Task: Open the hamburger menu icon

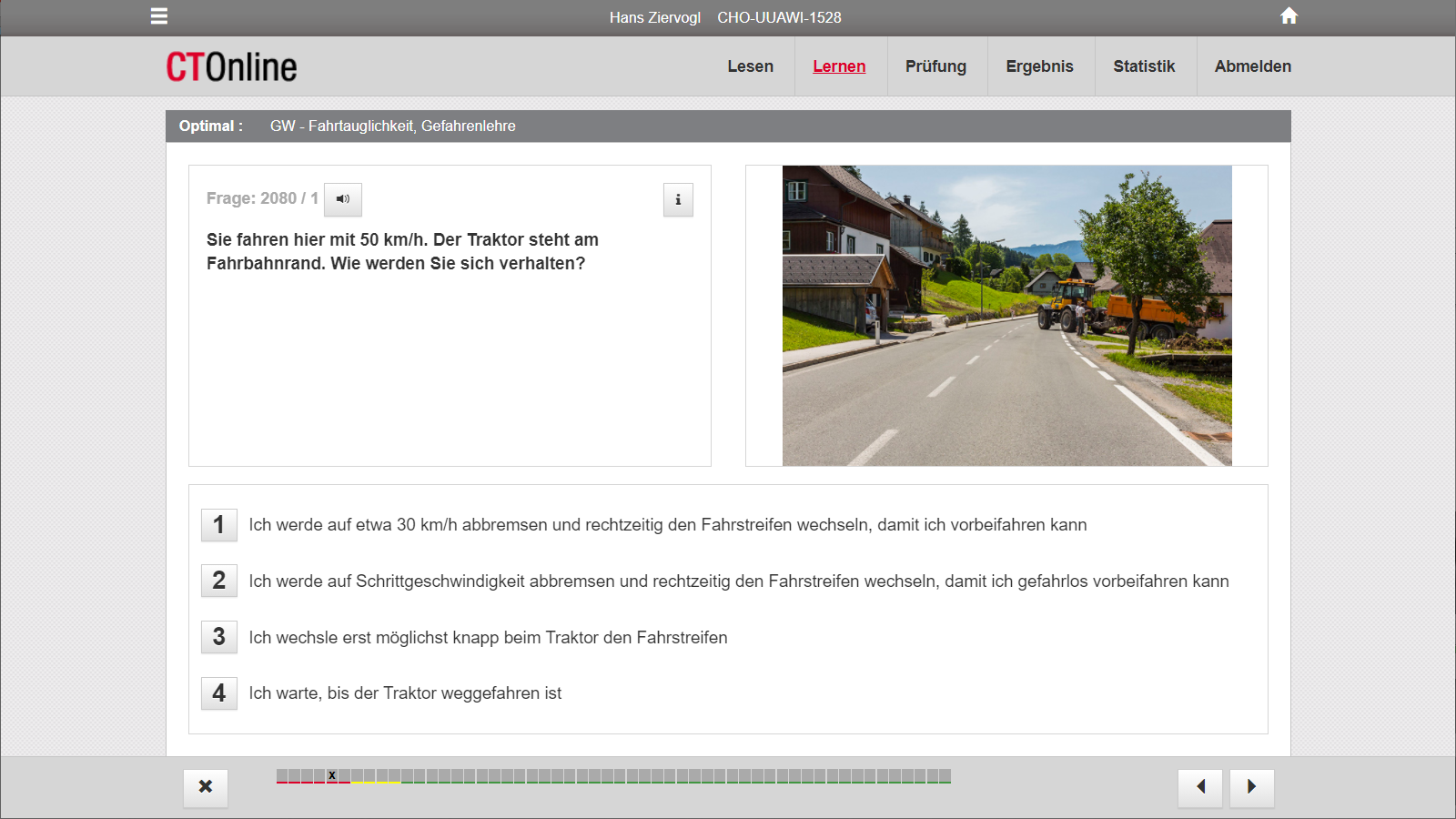Action: pyautogui.click(x=159, y=16)
